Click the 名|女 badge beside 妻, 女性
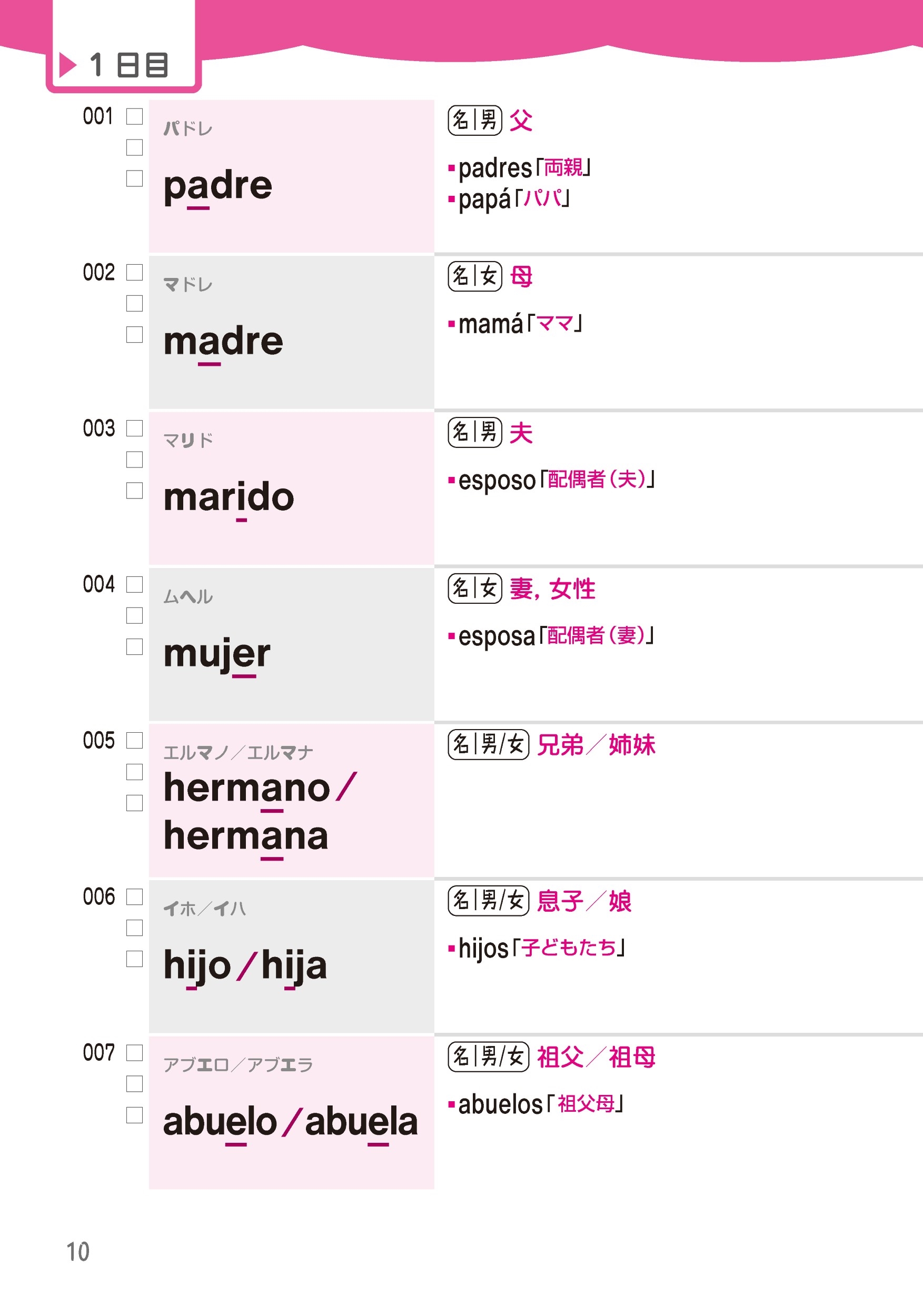Image resolution: width=923 pixels, height=1316 pixels. (x=475, y=589)
